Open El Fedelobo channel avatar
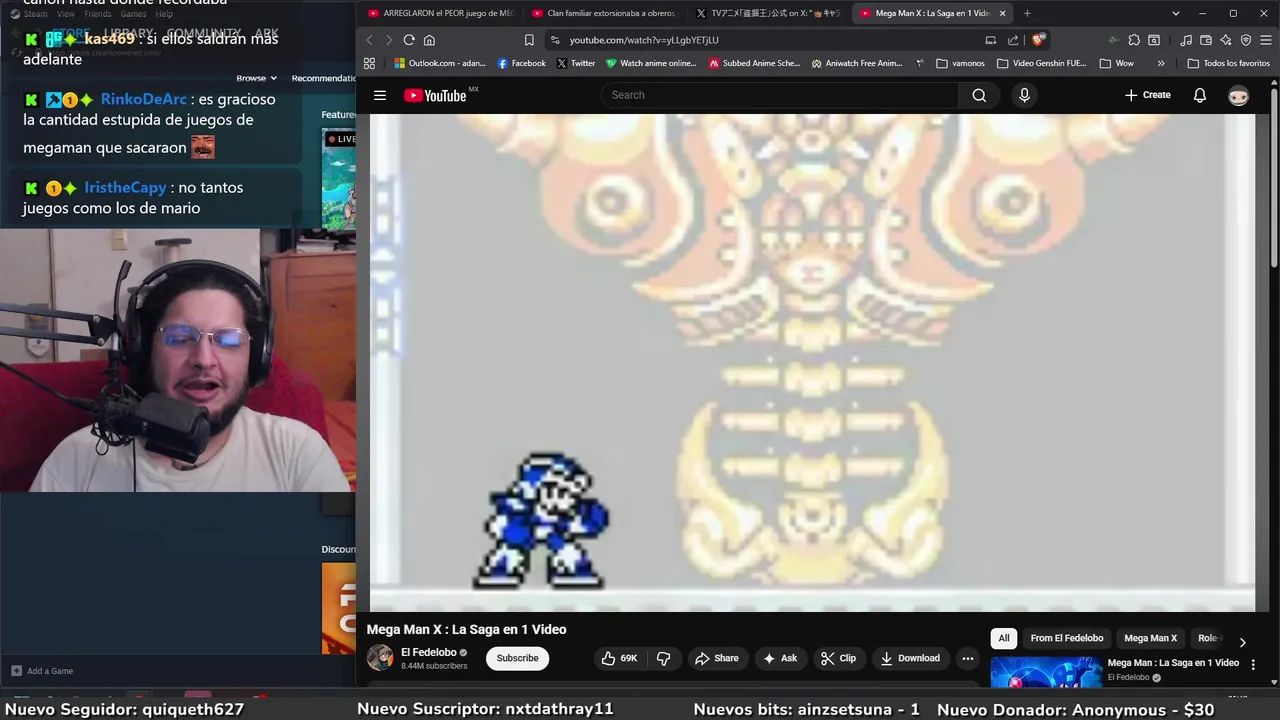This screenshot has height=720, width=1280. pos(380,658)
